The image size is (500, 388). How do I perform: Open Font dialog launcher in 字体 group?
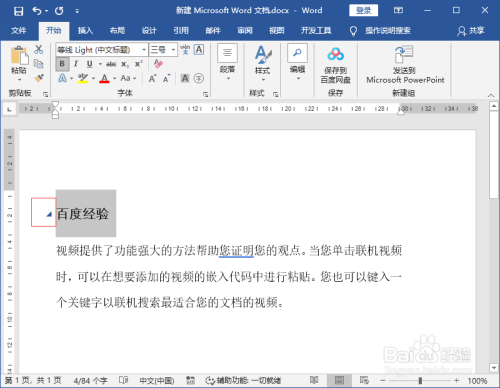[205, 95]
